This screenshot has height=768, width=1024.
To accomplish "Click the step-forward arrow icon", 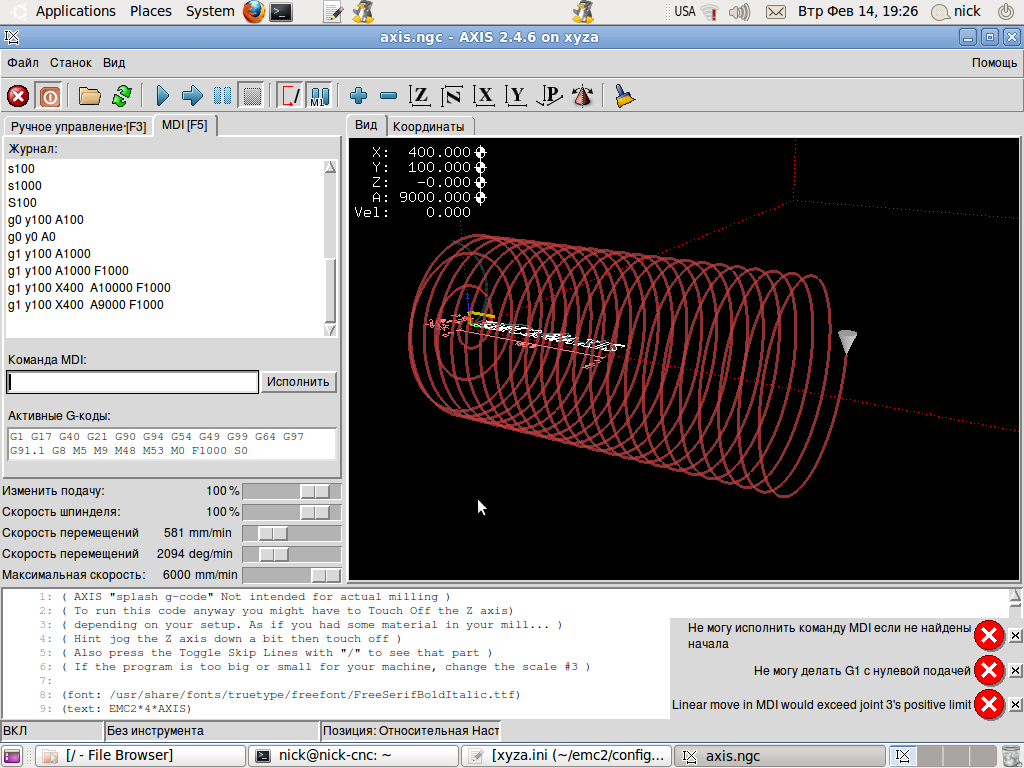I will (192, 96).
